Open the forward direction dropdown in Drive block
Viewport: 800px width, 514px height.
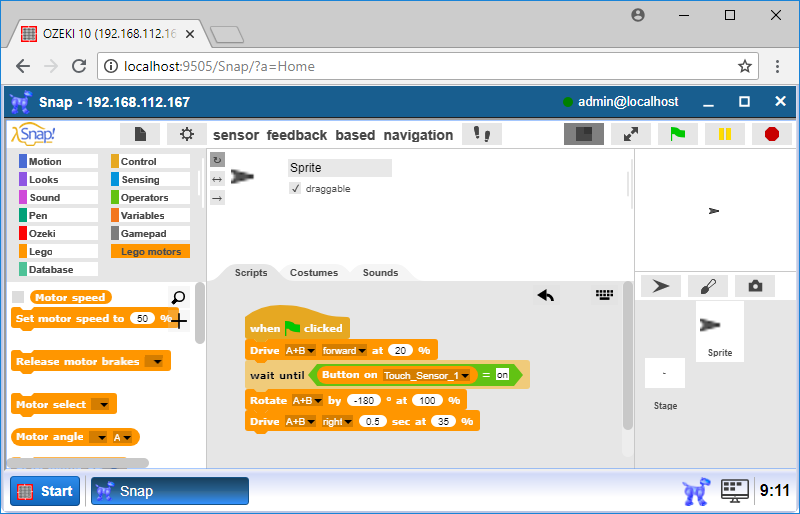[x=344, y=351]
